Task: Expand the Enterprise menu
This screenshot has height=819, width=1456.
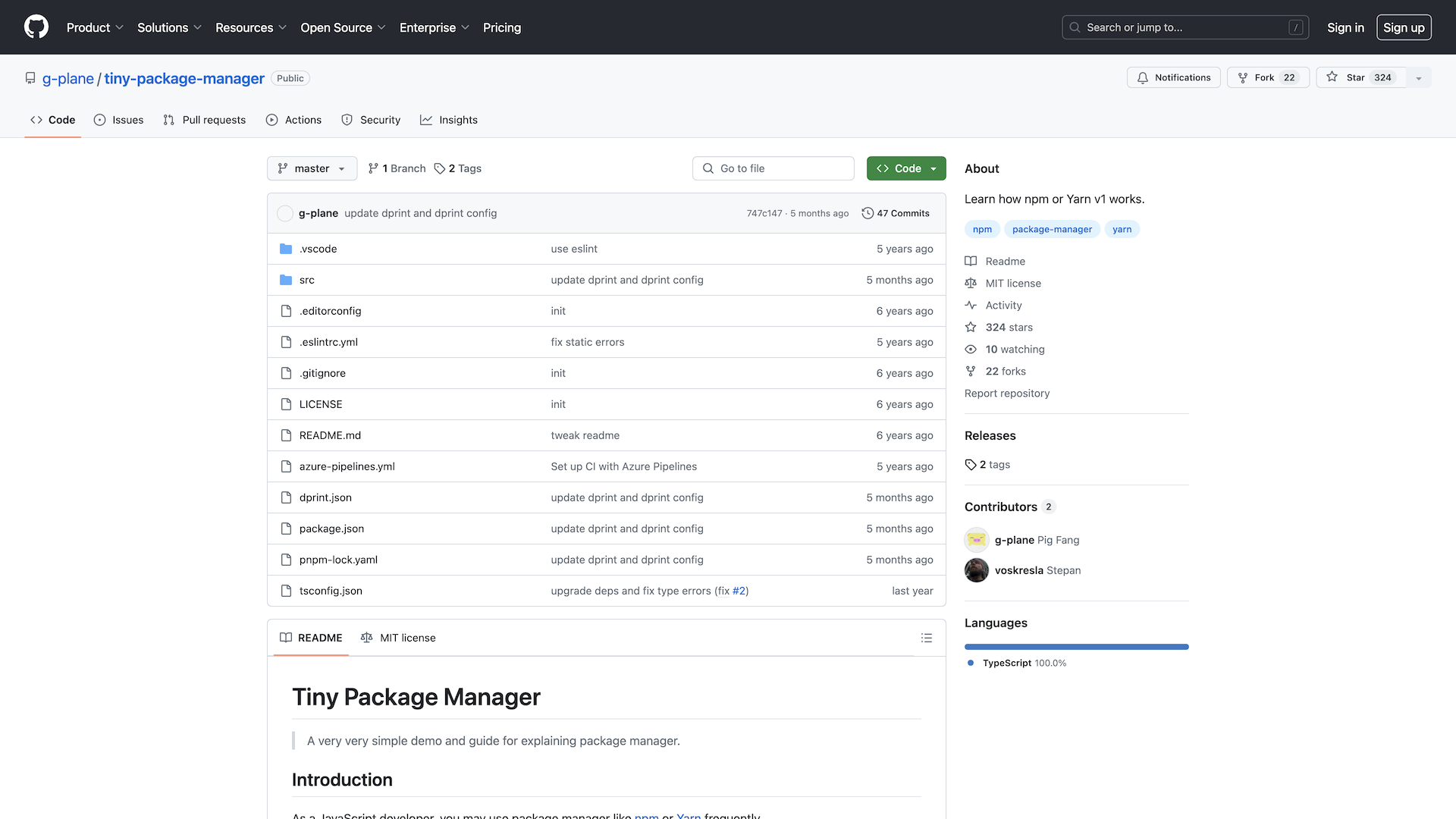Action: click(435, 27)
